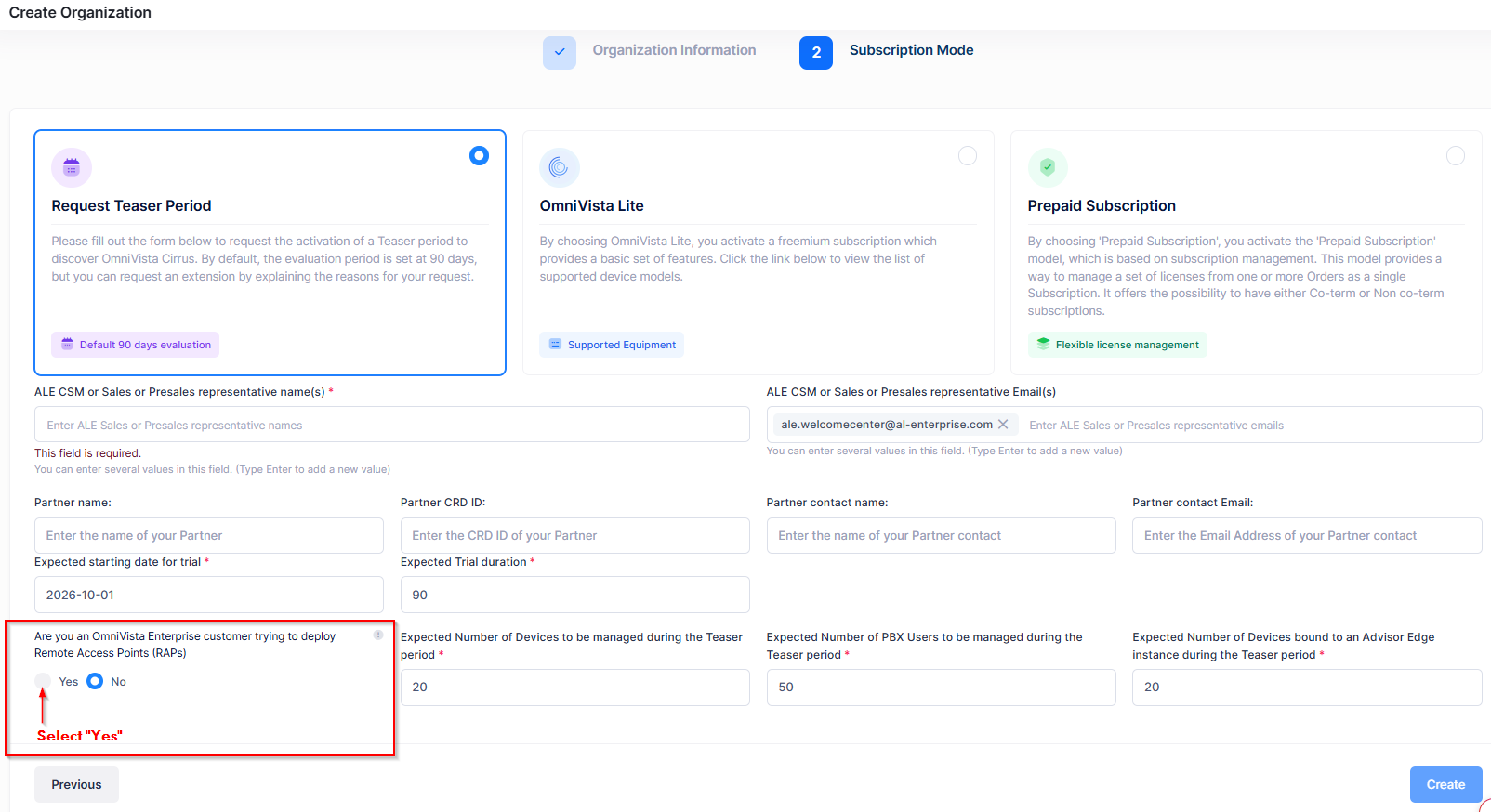Screen dimensions: 1491x812
Task: Remove the ale.welcomecenter@al-enterprise.com email tag
Action: pyautogui.click(x=1003, y=425)
